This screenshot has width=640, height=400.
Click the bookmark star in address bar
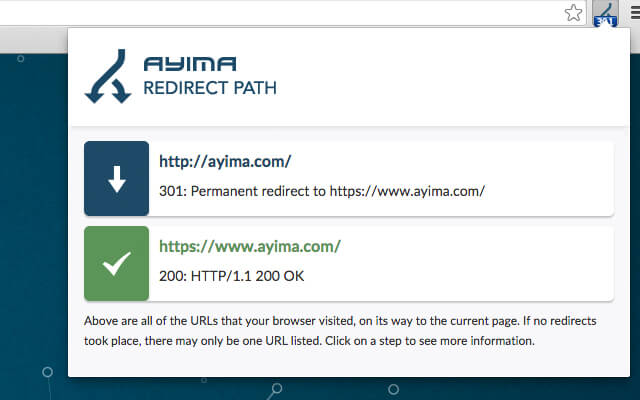click(x=573, y=12)
